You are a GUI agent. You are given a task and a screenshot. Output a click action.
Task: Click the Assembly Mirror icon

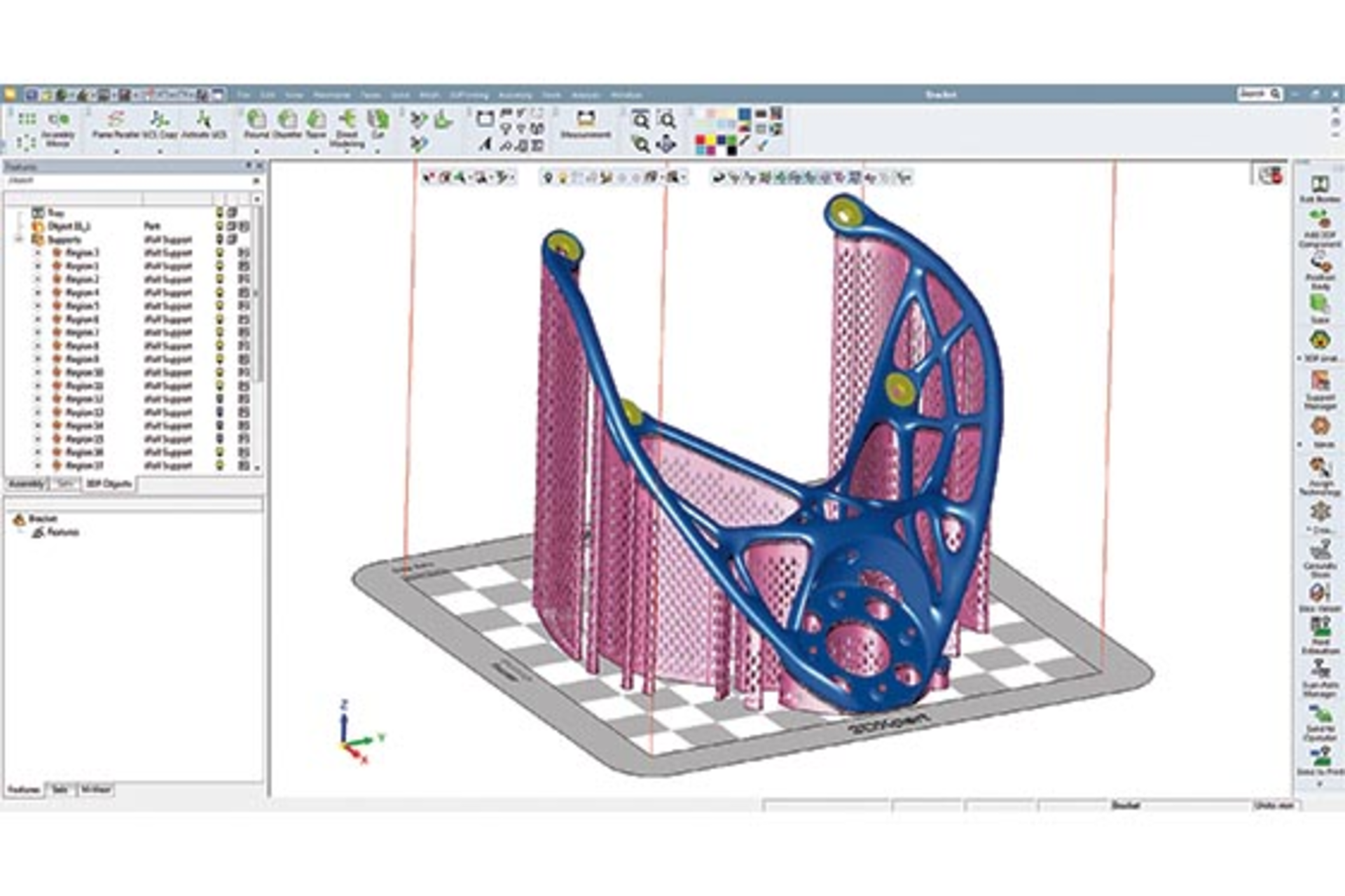click(59, 120)
